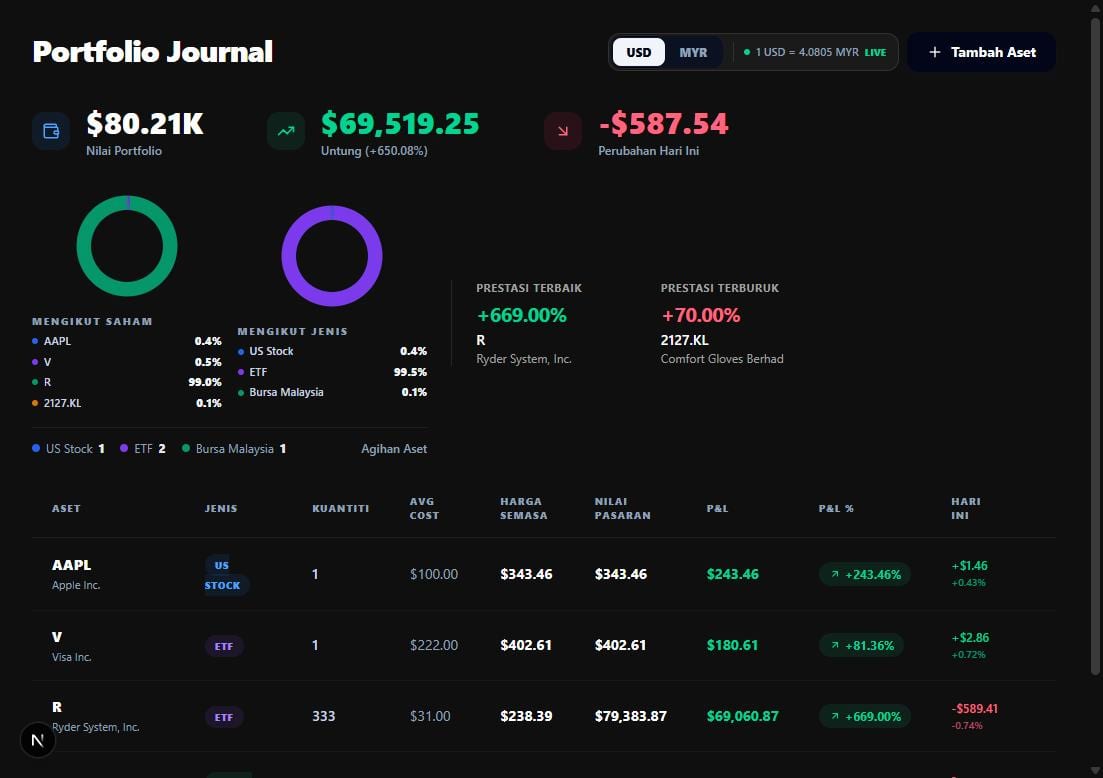Click the trending-up icon beside Untung
Image resolution: width=1103 pixels, height=778 pixels.
286,131
